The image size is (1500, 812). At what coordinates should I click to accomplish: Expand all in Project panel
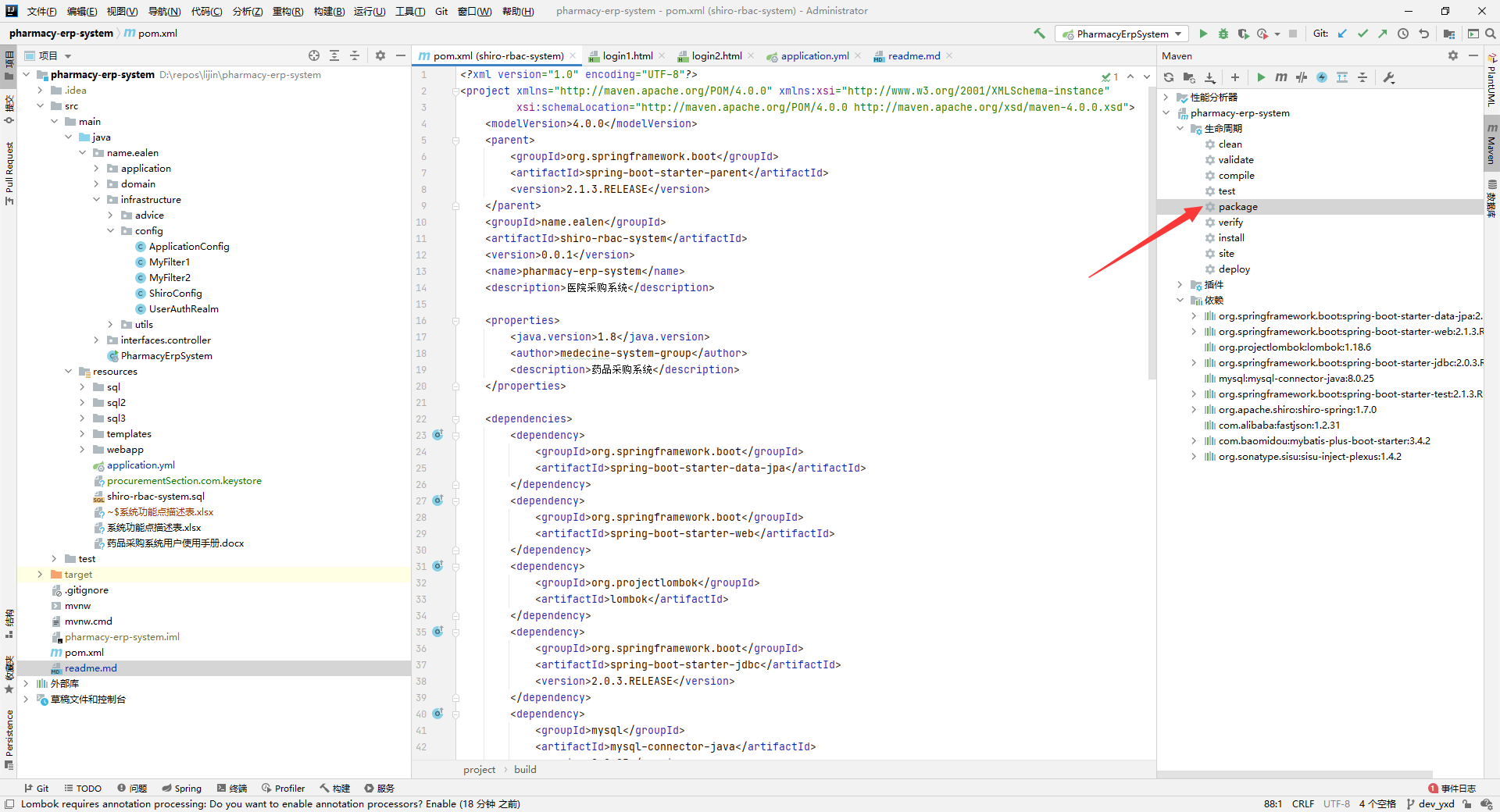point(334,55)
